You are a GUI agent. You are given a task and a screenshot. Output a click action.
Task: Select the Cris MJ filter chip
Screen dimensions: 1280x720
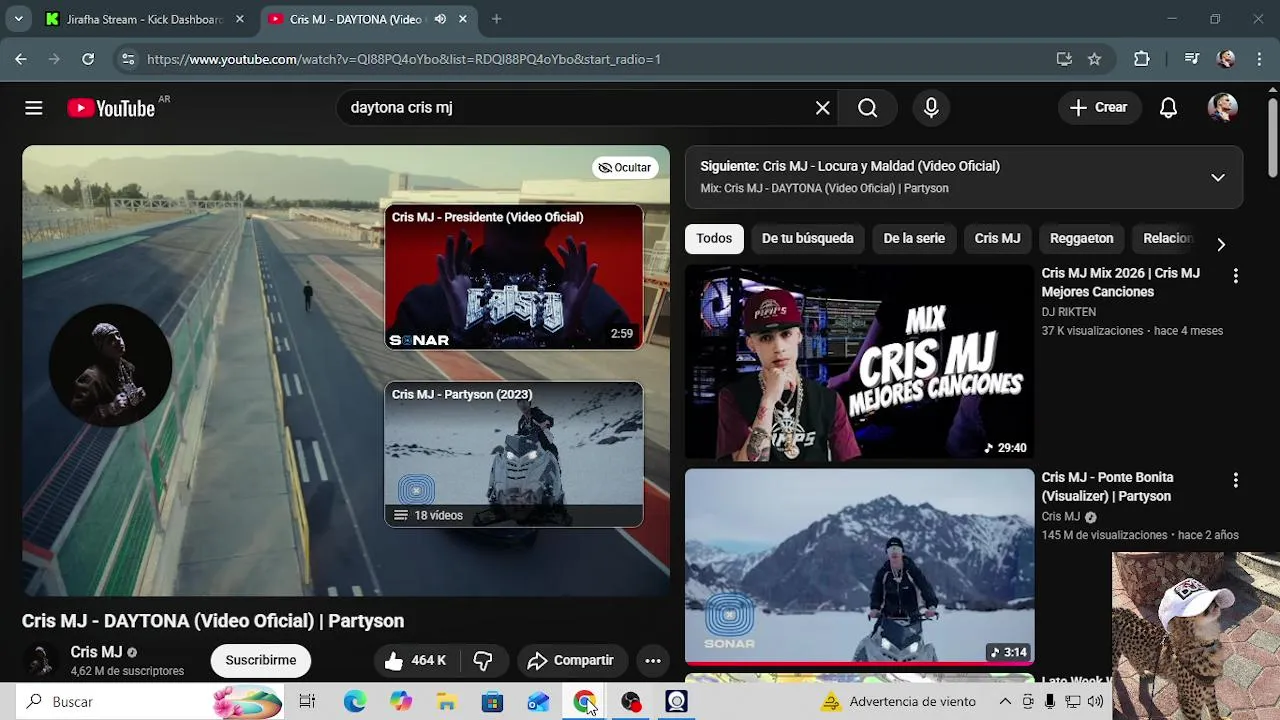coord(997,238)
